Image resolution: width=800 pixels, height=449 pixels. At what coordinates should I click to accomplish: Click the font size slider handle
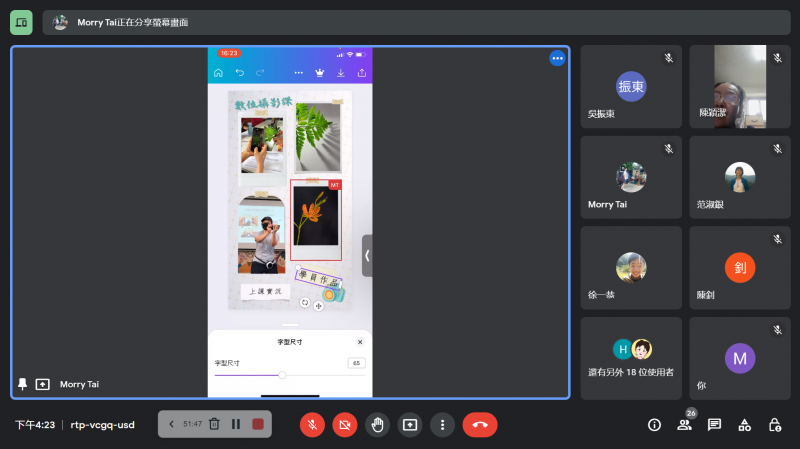tap(282, 375)
